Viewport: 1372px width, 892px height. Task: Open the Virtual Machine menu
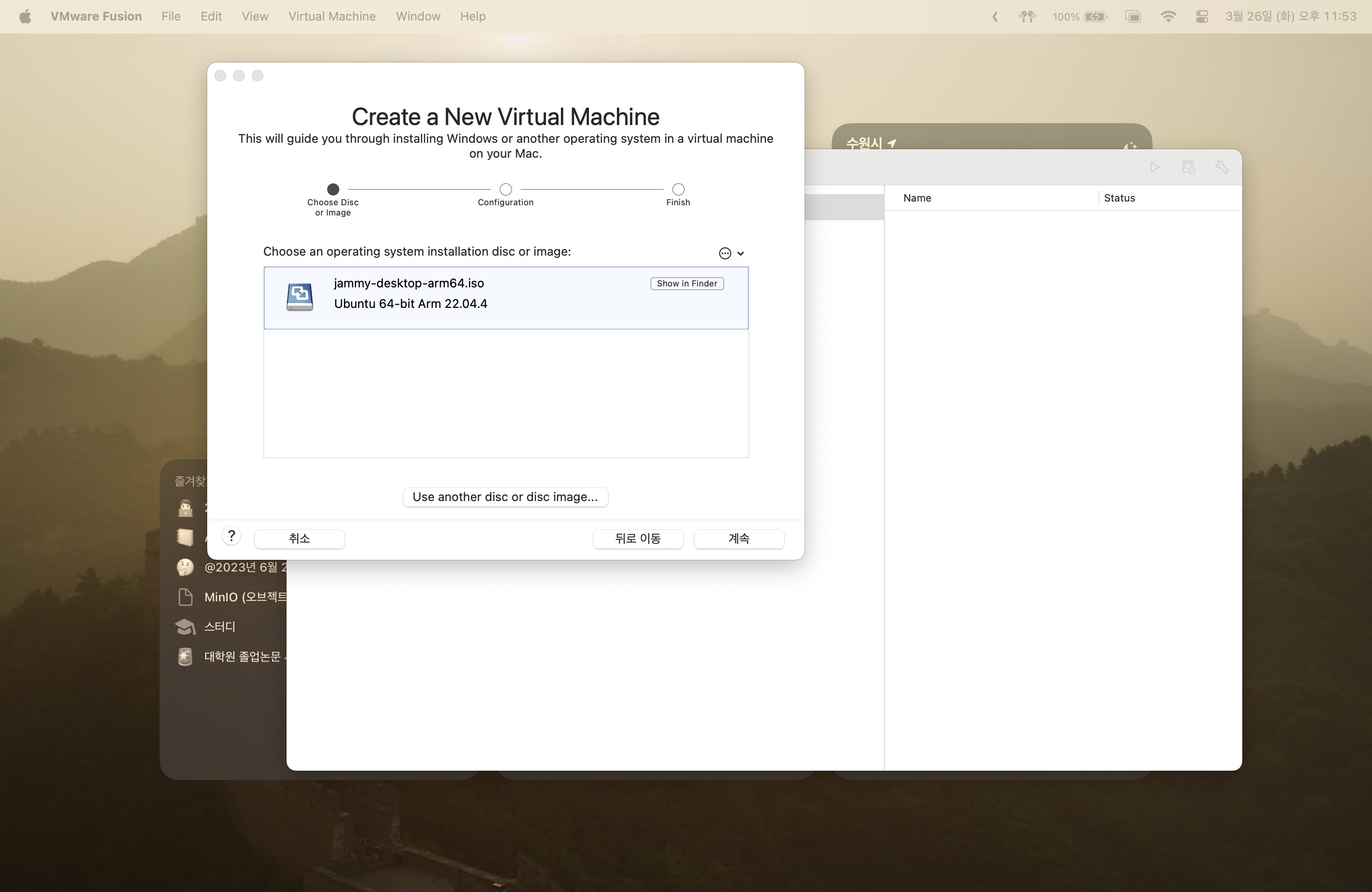point(332,16)
